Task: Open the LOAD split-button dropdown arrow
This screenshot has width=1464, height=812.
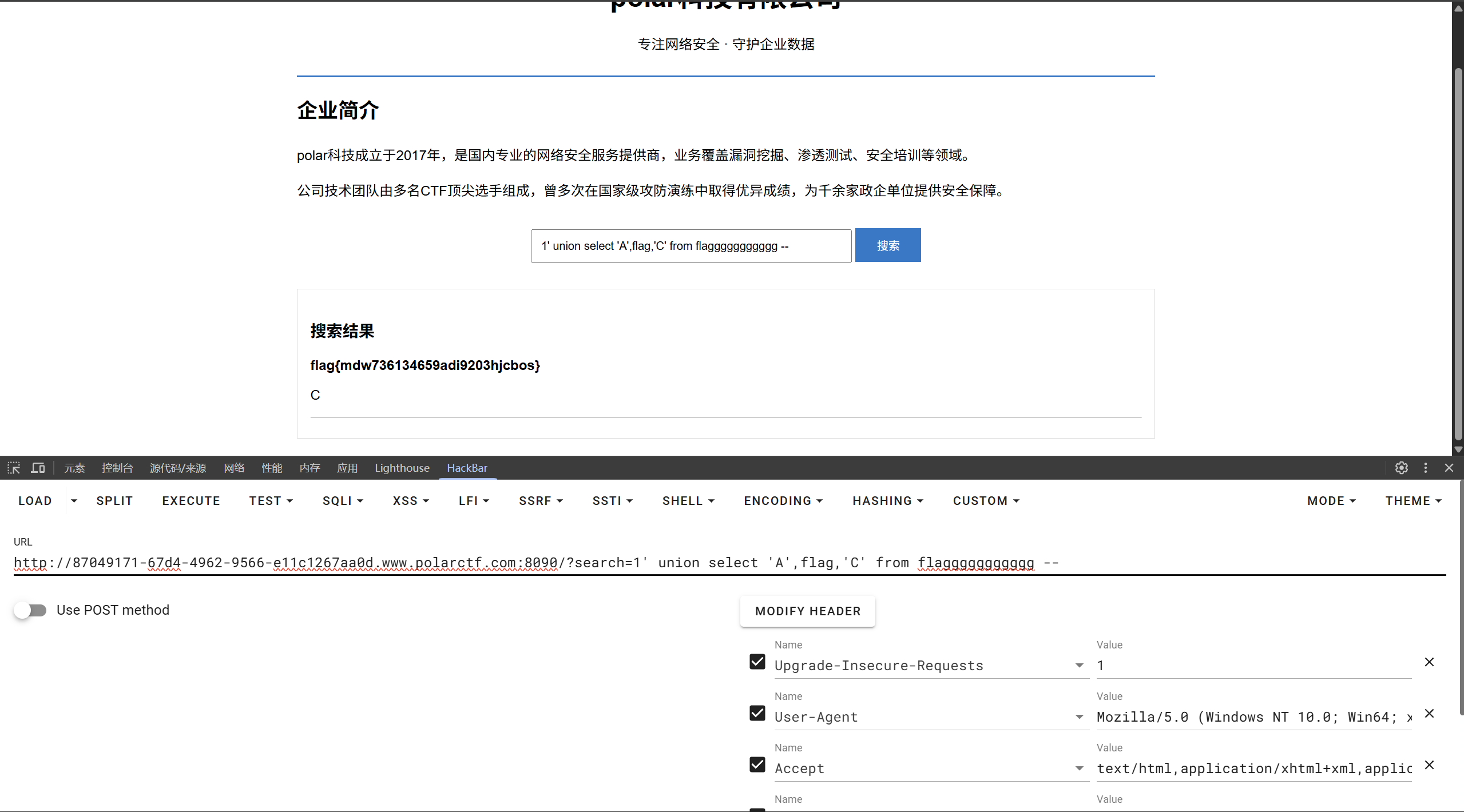Action: 74,501
